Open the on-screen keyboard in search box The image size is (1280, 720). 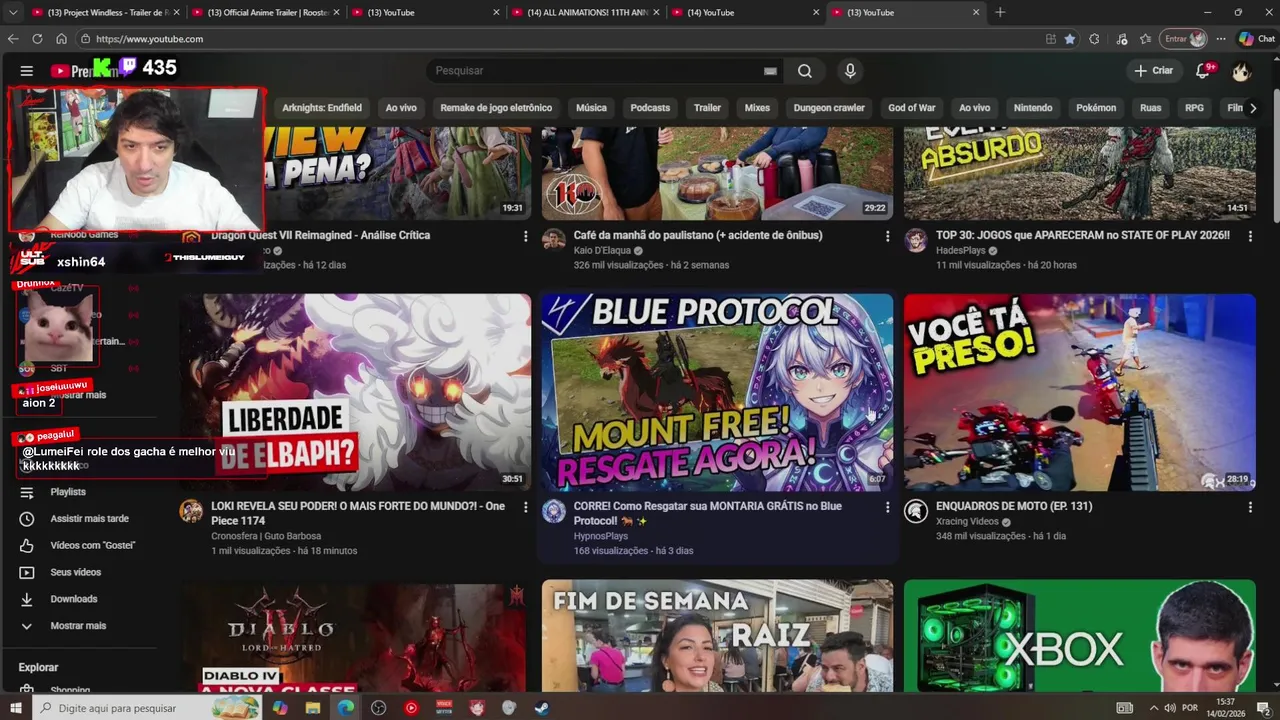770,71
